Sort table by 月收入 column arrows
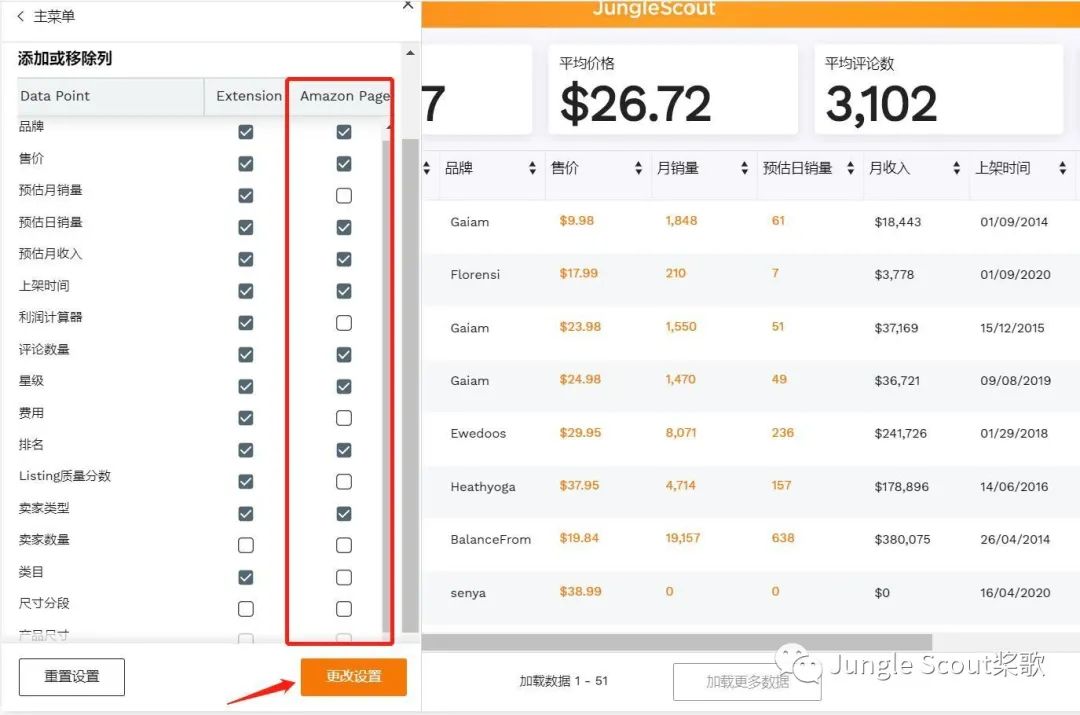The height and width of the screenshot is (715, 1080). [957, 168]
